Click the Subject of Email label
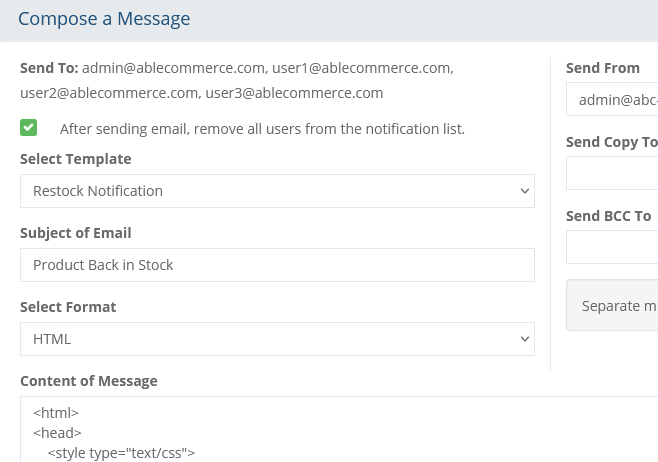This screenshot has width=658, height=462. tap(76, 233)
